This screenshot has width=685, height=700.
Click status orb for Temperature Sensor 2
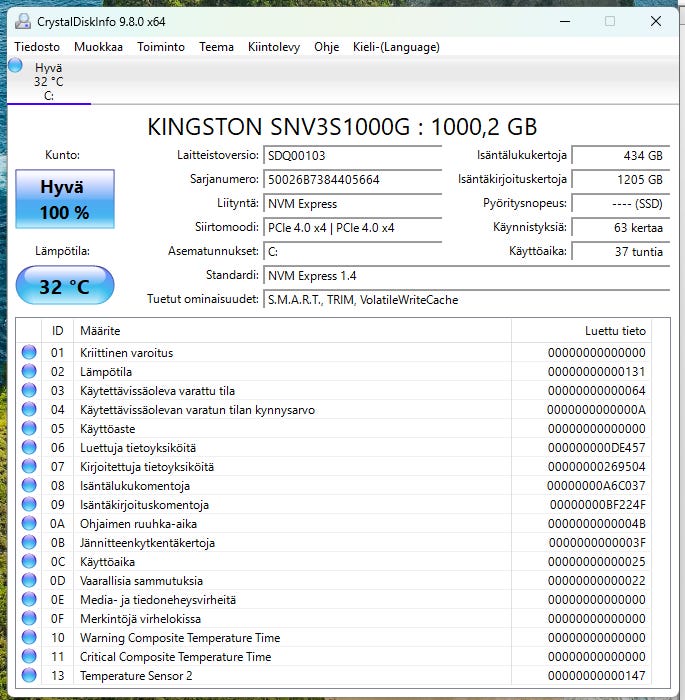pos(29,676)
